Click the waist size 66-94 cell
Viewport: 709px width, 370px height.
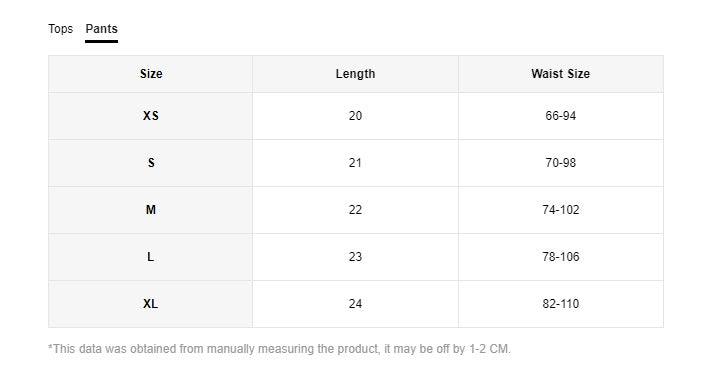pyautogui.click(x=561, y=116)
